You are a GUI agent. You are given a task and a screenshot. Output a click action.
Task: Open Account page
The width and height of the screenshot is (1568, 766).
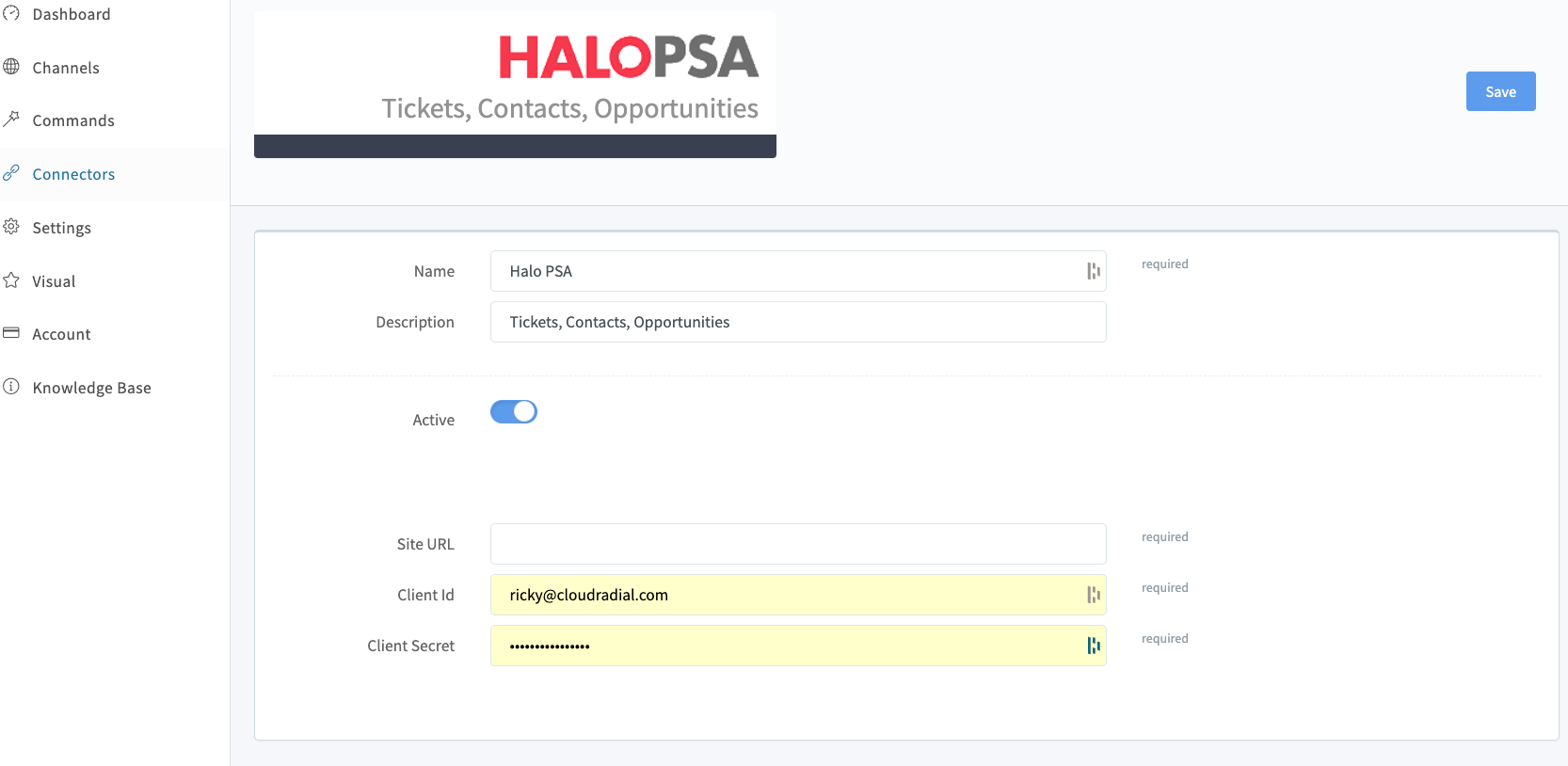(x=62, y=334)
